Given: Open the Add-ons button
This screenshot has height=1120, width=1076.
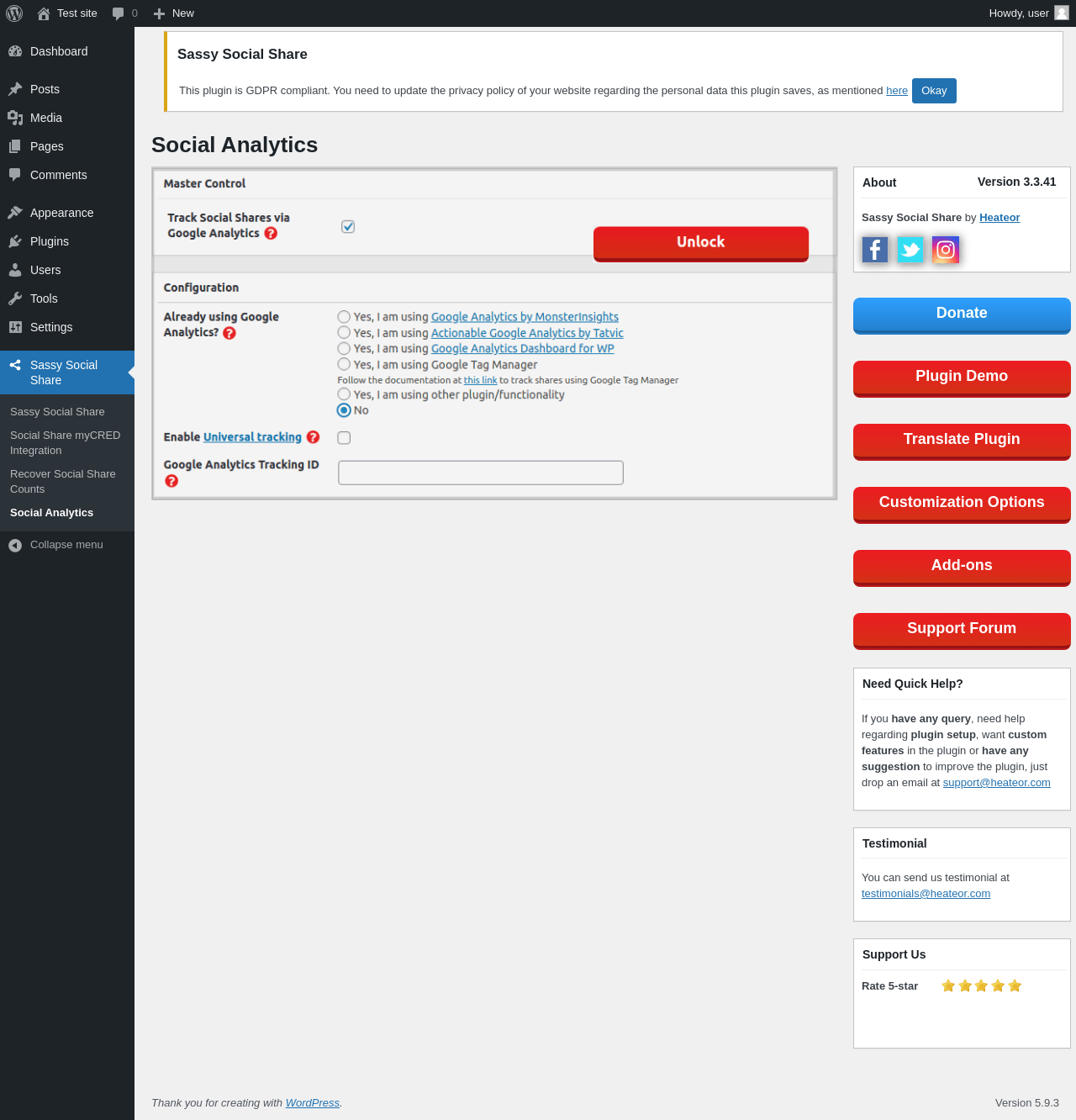Looking at the screenshot, I should tap(962, 568).
